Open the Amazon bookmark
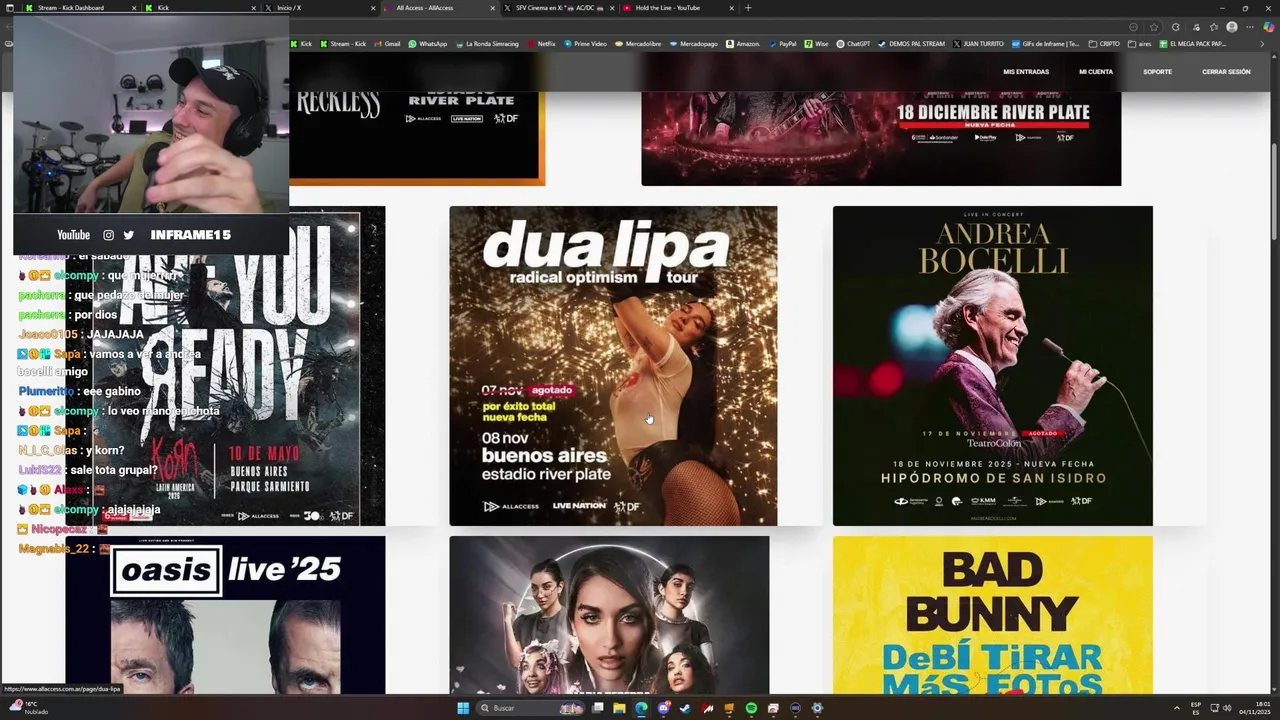1280x720 pixels. click(x=743, y=44)
